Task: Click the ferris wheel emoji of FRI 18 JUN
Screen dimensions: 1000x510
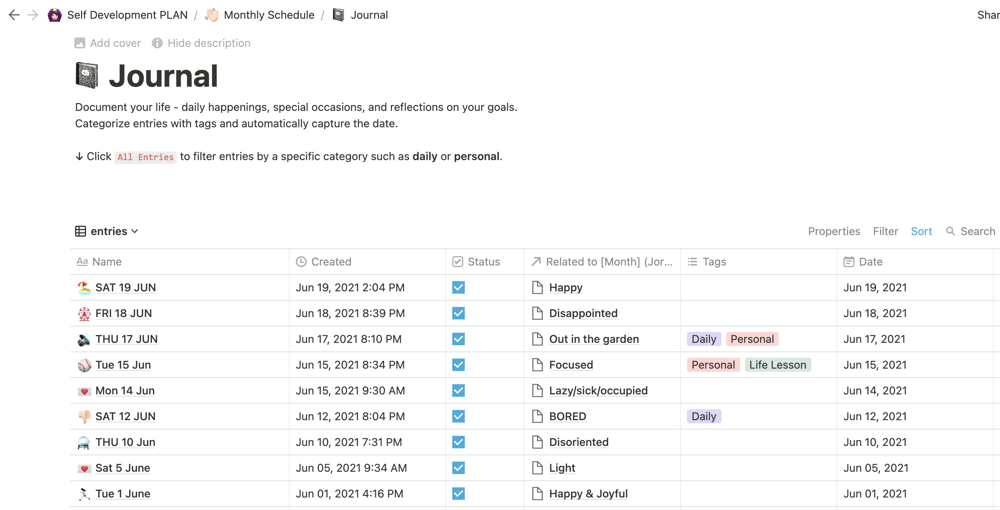Action: point(84,313)
